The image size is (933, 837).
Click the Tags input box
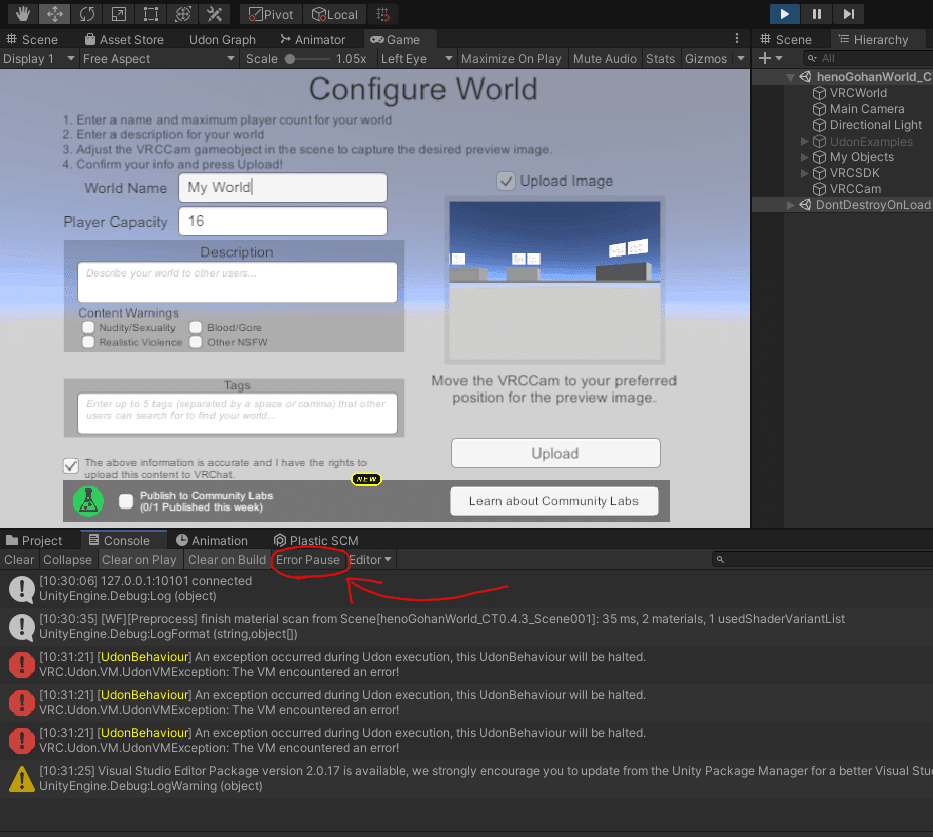[237, 413]
